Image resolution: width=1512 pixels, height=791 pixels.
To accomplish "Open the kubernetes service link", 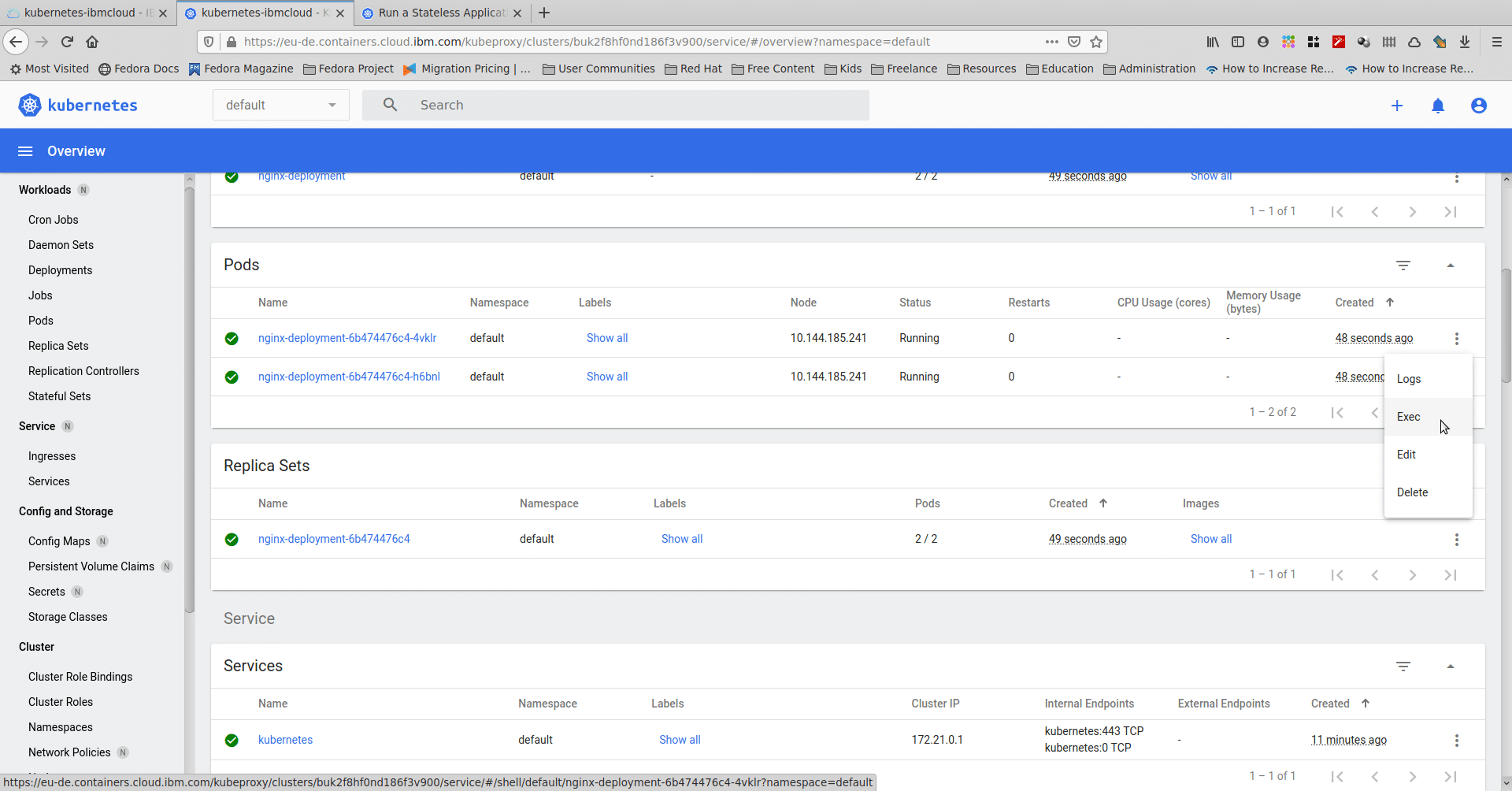I will pos(285,740).
